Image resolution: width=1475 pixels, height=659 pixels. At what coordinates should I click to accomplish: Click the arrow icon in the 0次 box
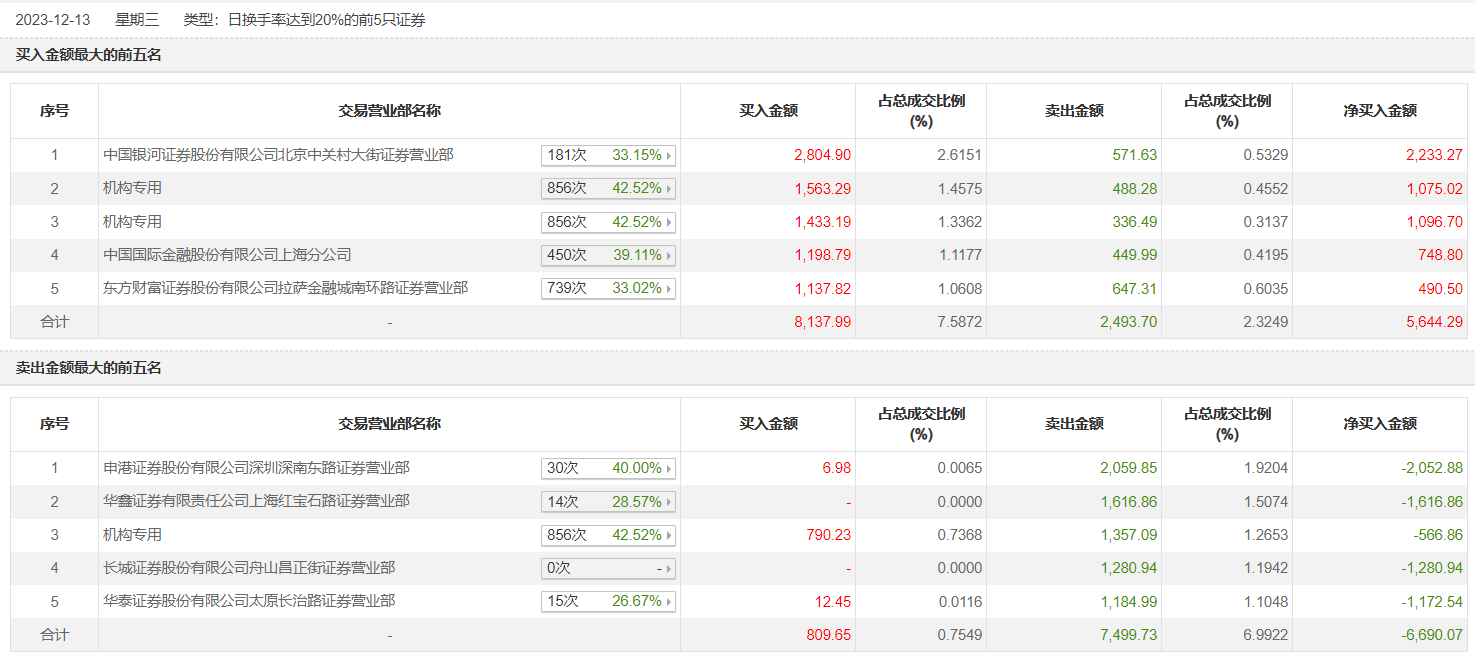click(669, 568)
